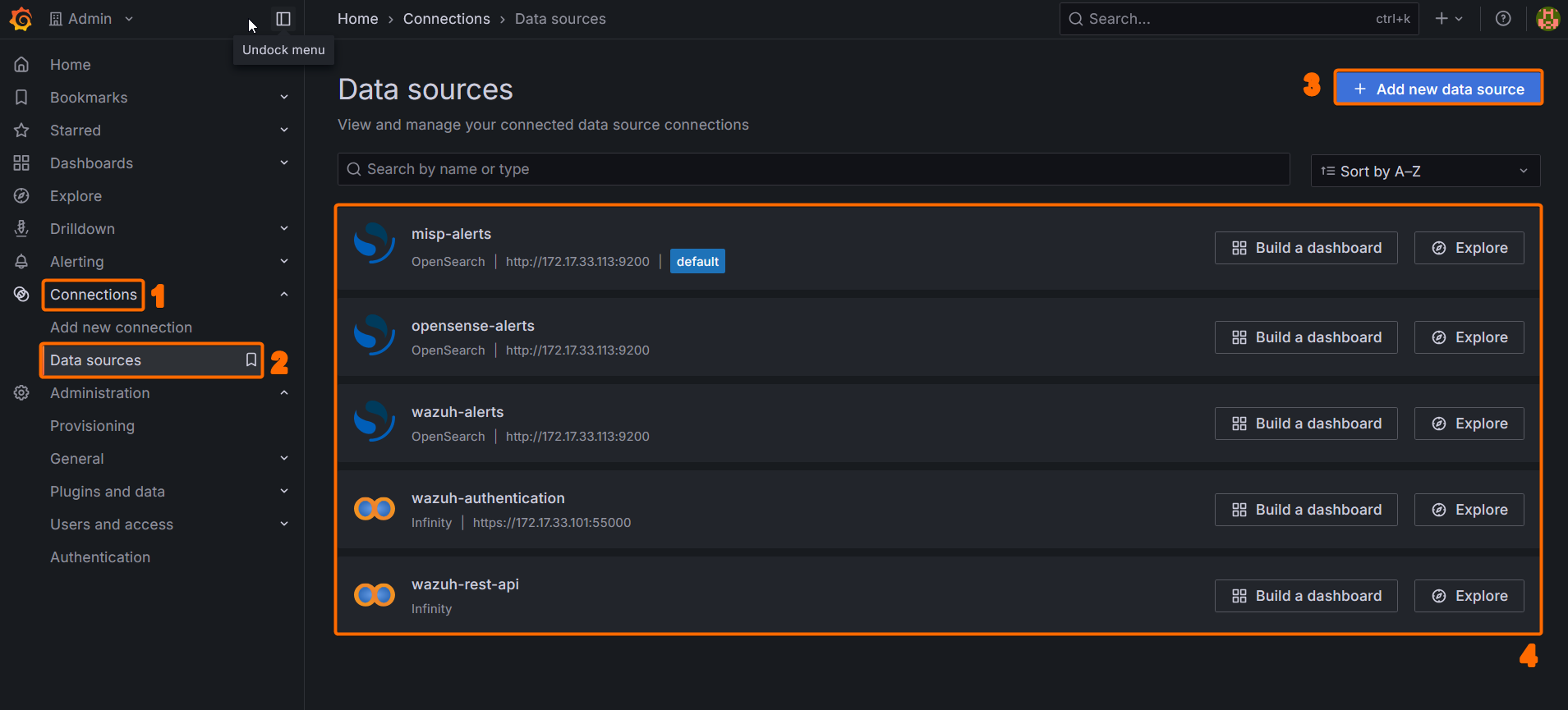
Task: Click the default badge on misp-alerts
Action: 697,261
